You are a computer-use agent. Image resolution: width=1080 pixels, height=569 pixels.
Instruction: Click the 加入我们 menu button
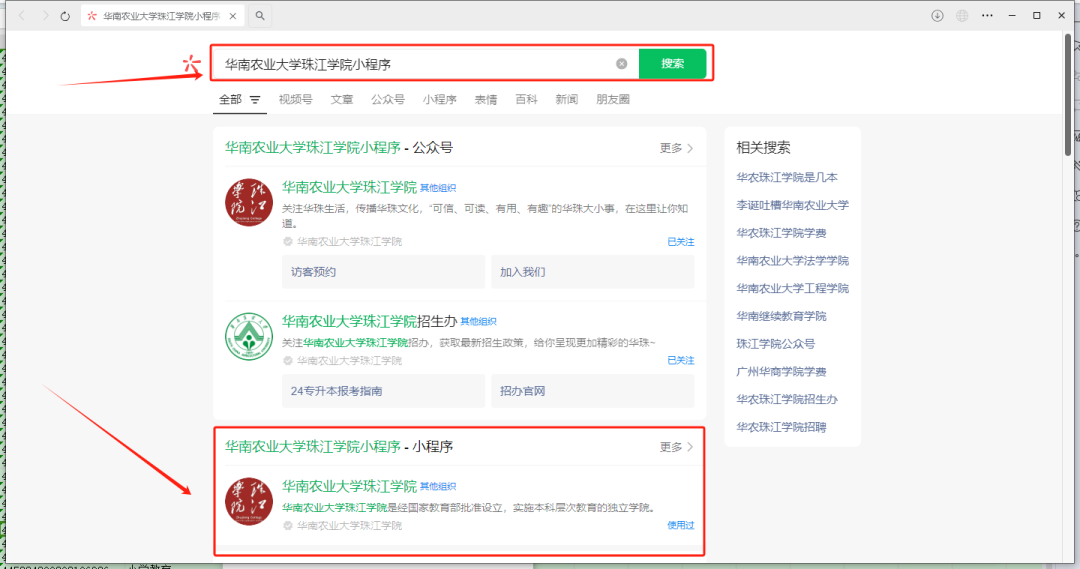(592, 272)
